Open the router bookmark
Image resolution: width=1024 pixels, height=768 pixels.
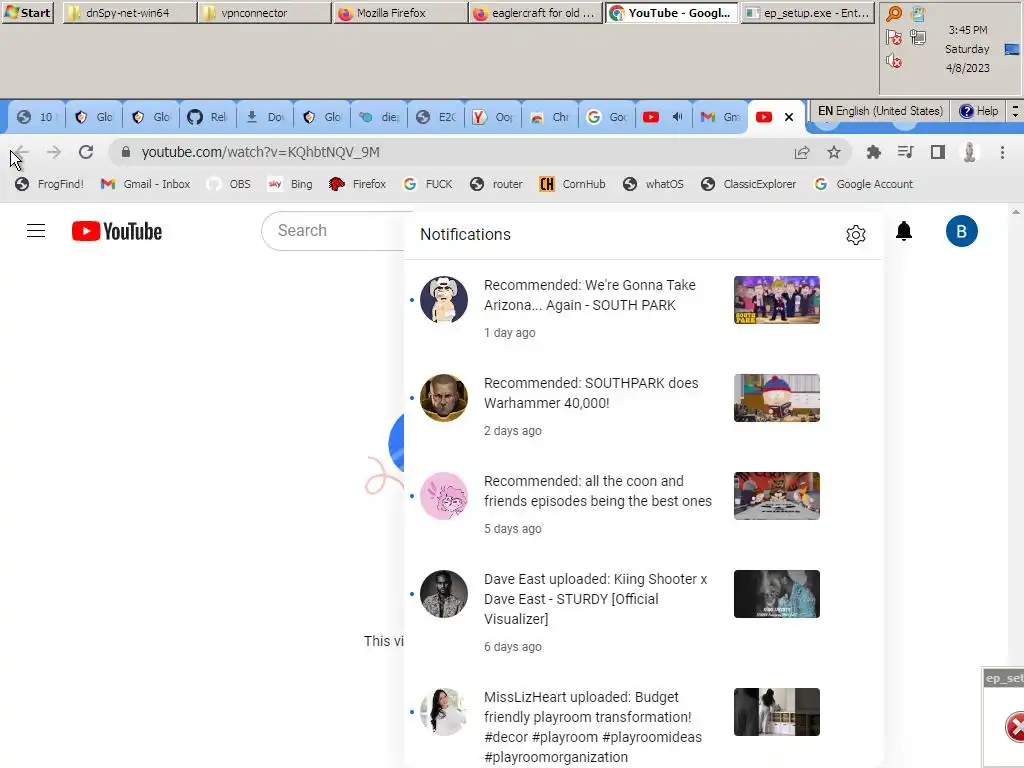click(x=496, y=184)
